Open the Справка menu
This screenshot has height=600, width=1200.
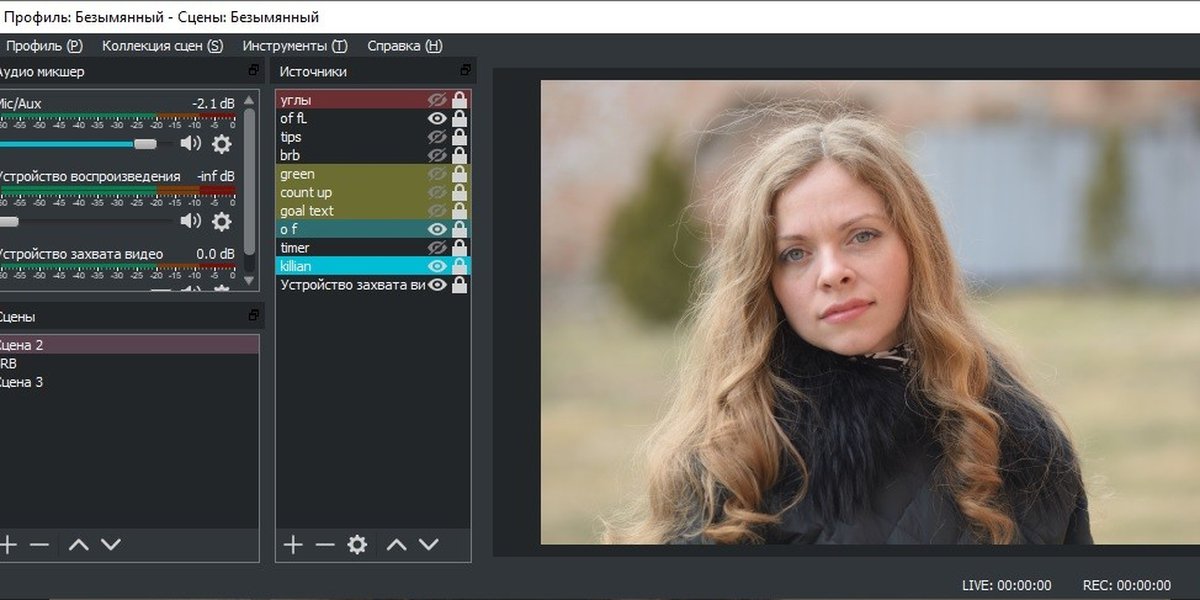pos(404,46)
